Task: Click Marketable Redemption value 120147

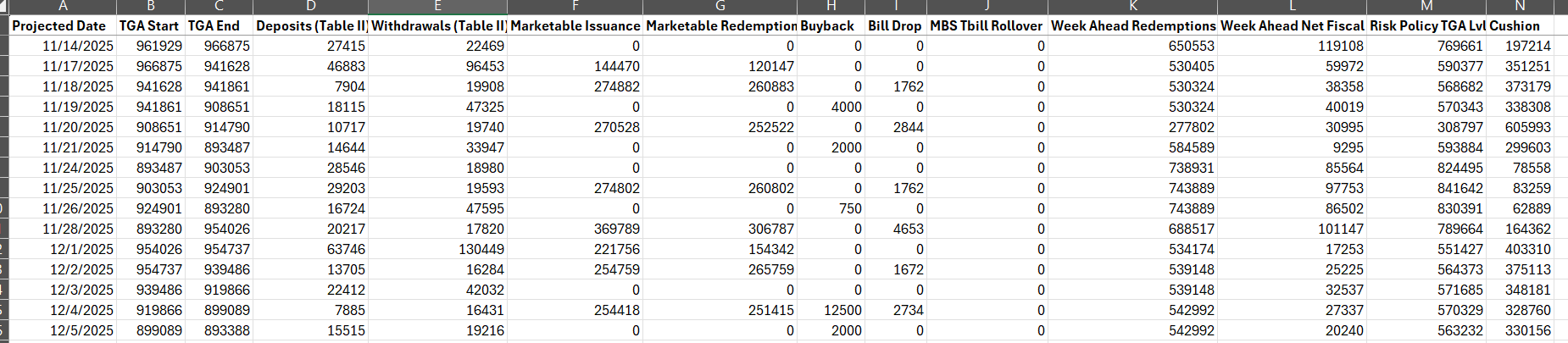Action: 720,66
